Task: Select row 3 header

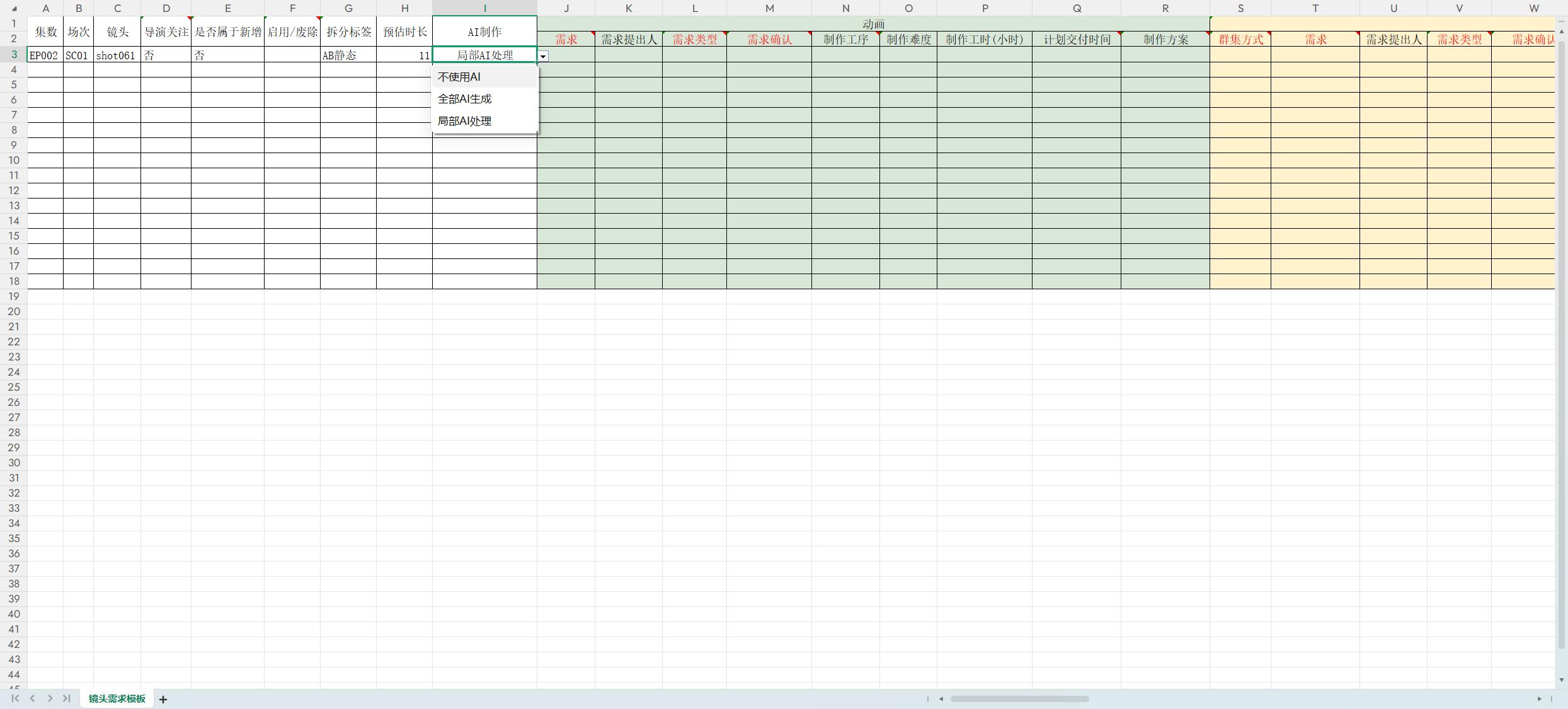Action: pos(13,54)
